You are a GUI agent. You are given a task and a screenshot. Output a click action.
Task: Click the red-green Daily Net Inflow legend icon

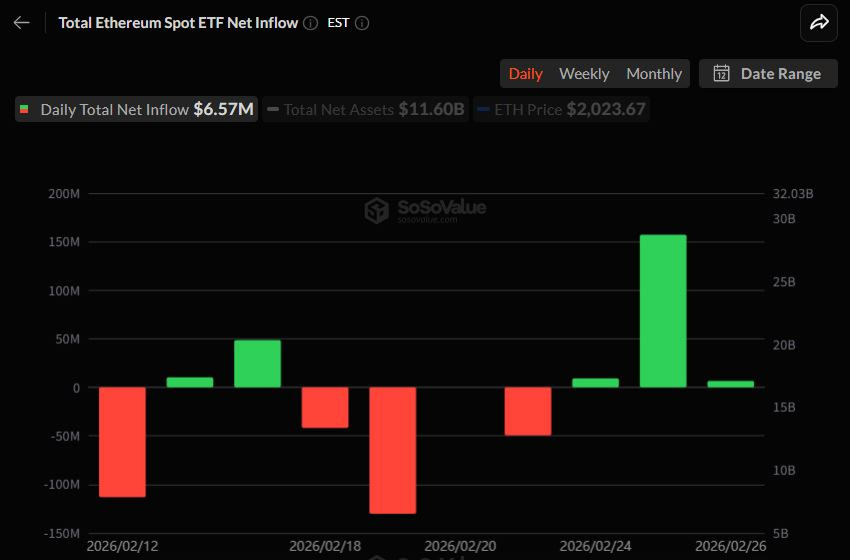tap(25, 110)
